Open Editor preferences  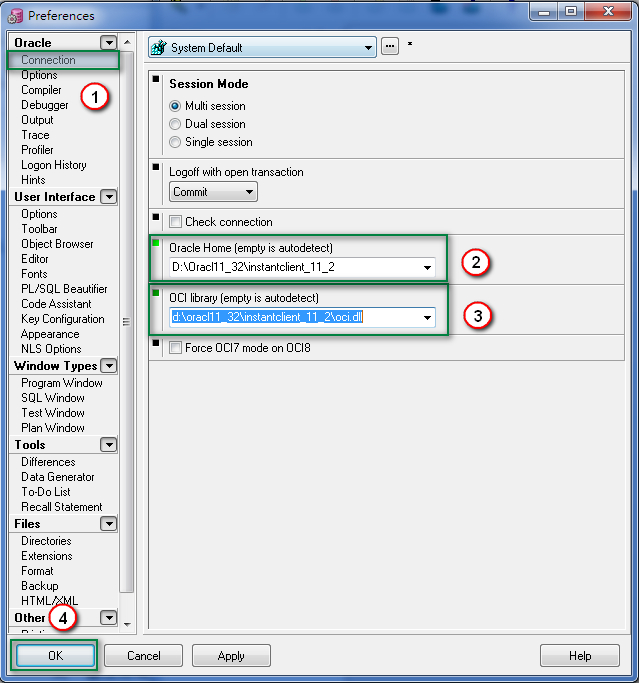click(x=35, y=259)
